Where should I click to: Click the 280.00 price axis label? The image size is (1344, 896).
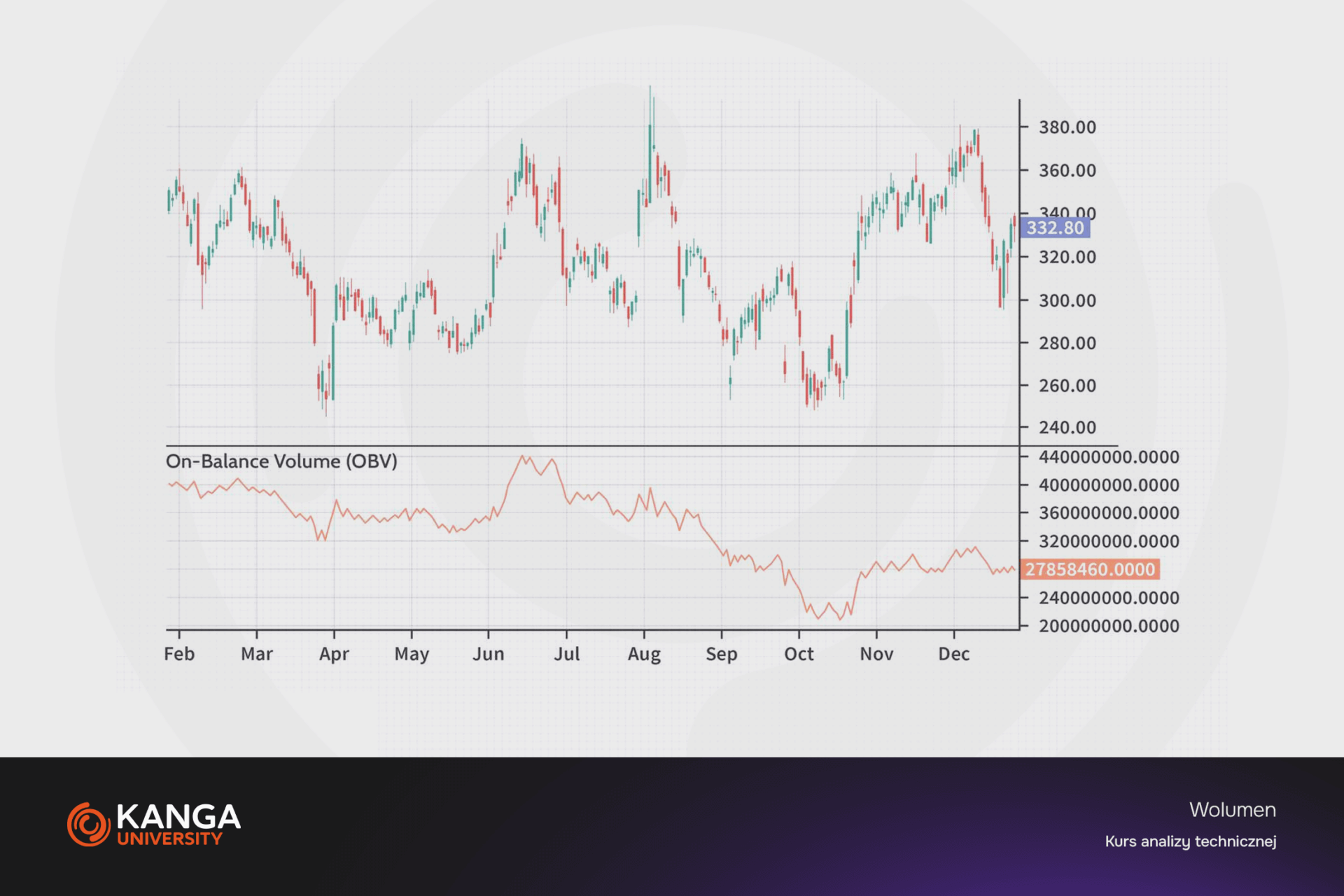tap(1067, 343)
